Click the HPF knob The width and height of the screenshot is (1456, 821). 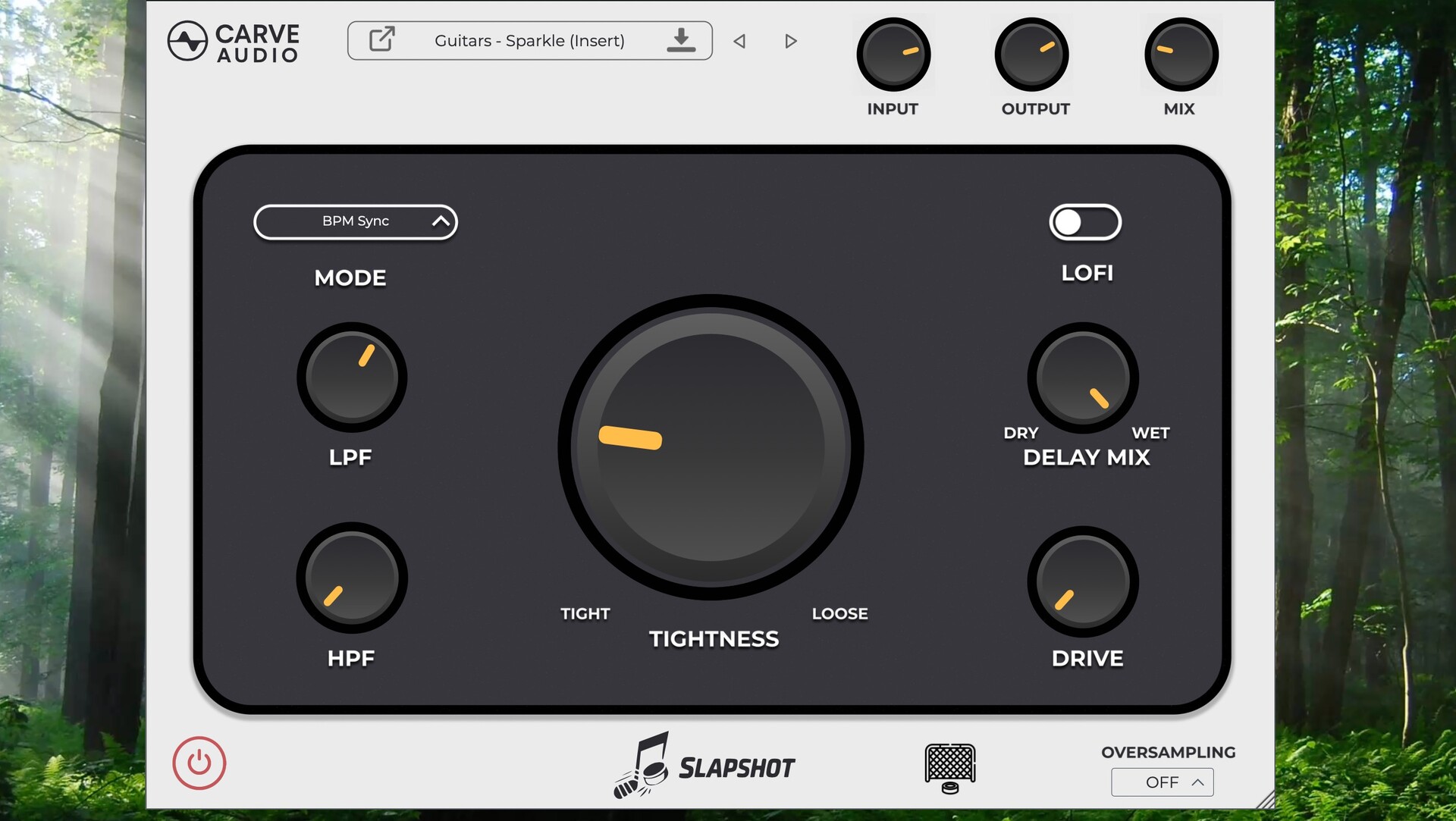(x=352, y=578)
